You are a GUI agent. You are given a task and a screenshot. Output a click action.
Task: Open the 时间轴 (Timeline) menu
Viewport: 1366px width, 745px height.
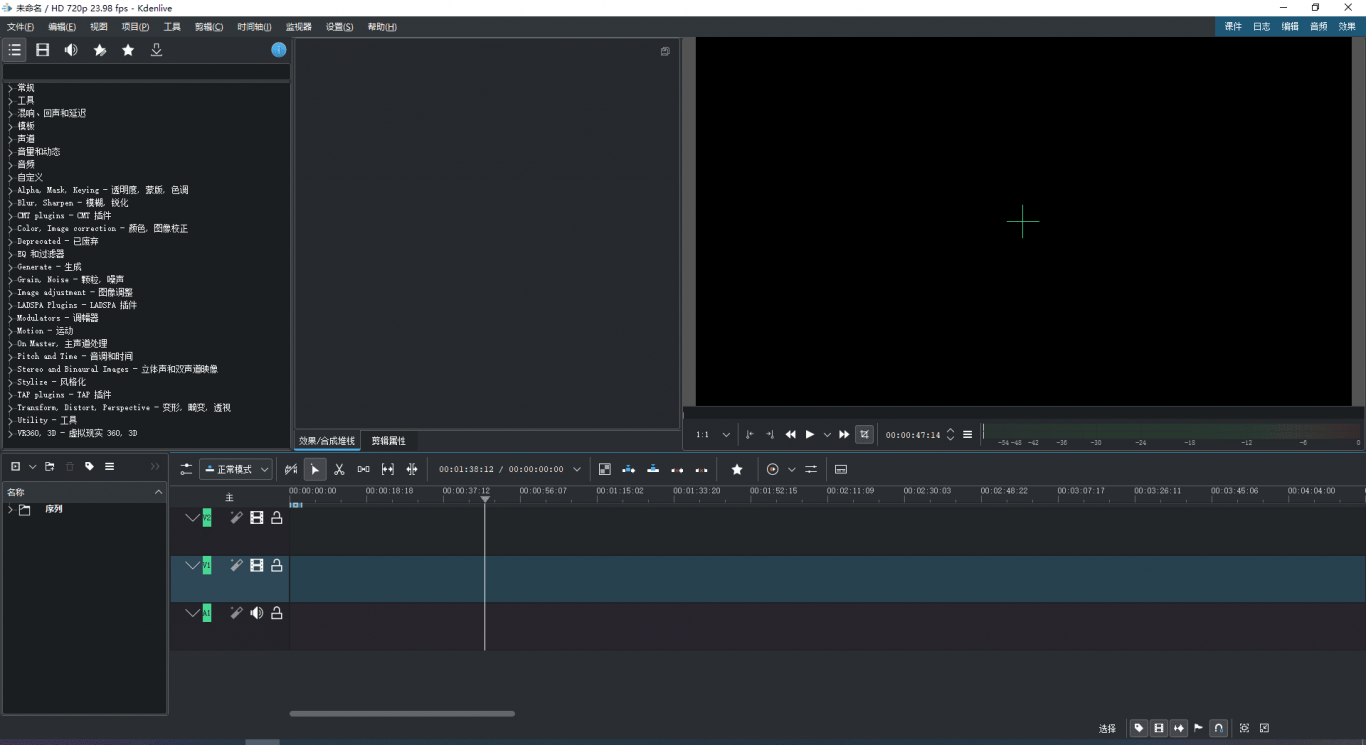point(254,27)
